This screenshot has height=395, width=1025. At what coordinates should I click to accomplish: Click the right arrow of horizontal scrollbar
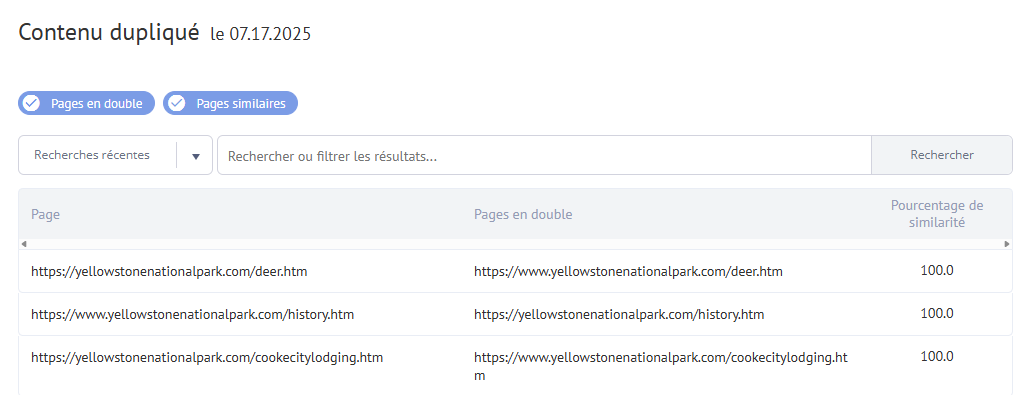point(1007,244)
